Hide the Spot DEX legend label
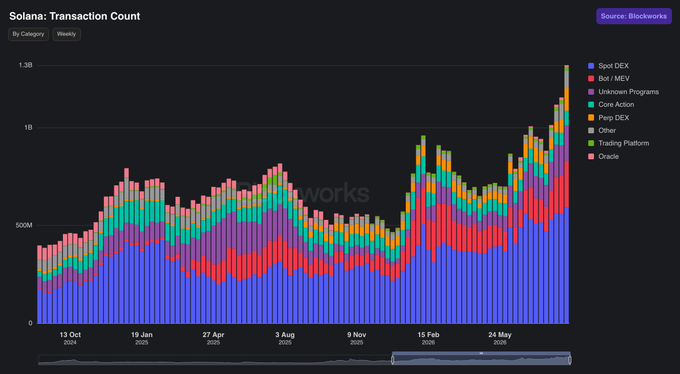This screenshot has width=680, height=374. pos(613,66)
